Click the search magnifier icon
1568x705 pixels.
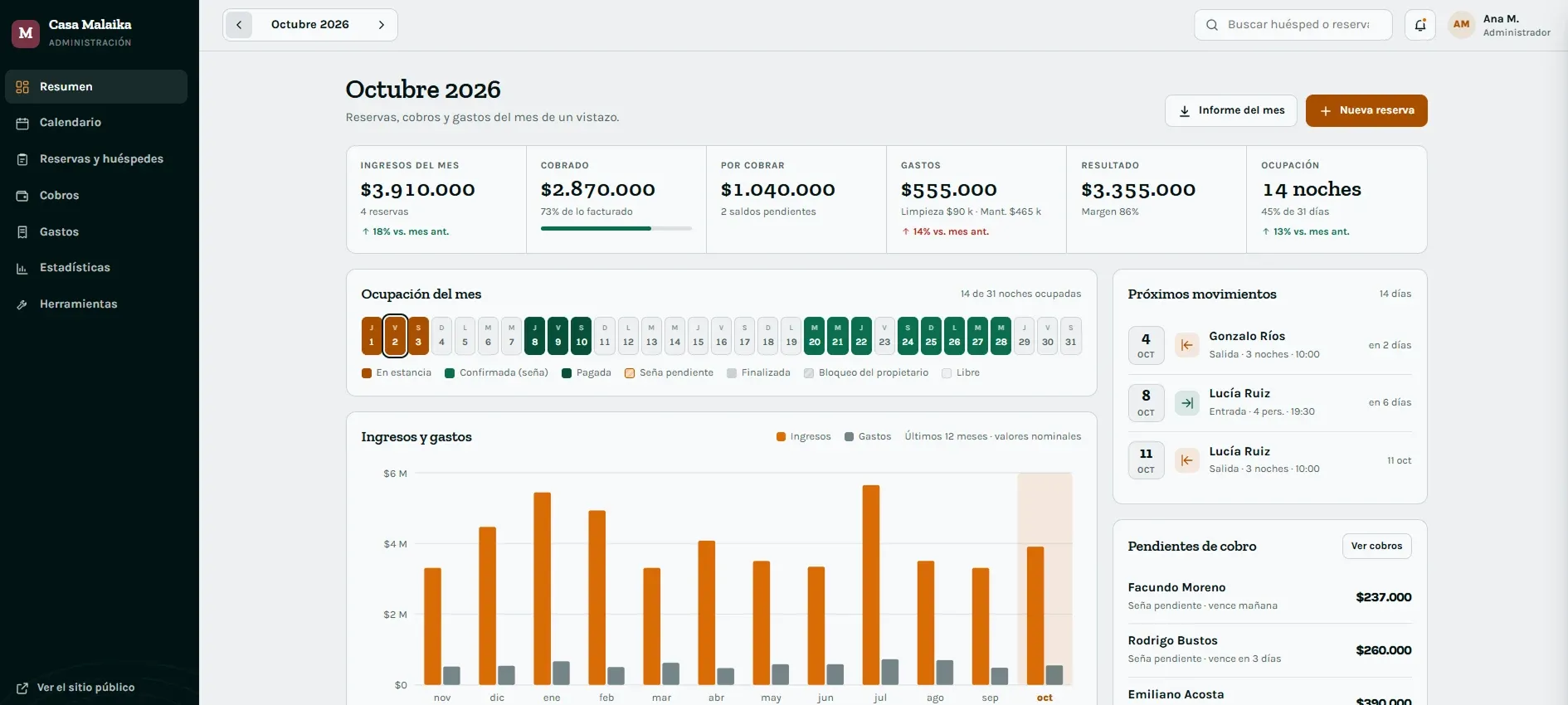[1212, 25]
